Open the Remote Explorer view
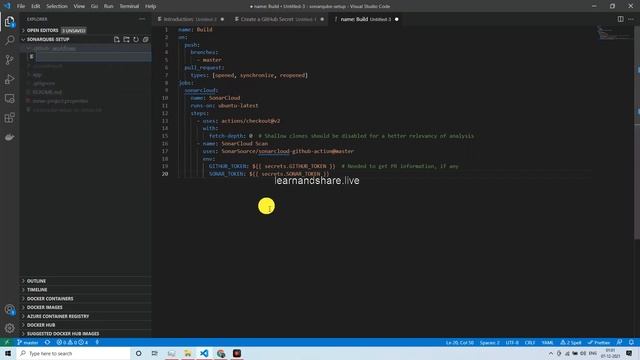This screenshot has height=360, width=640. (x=9, y=98)
